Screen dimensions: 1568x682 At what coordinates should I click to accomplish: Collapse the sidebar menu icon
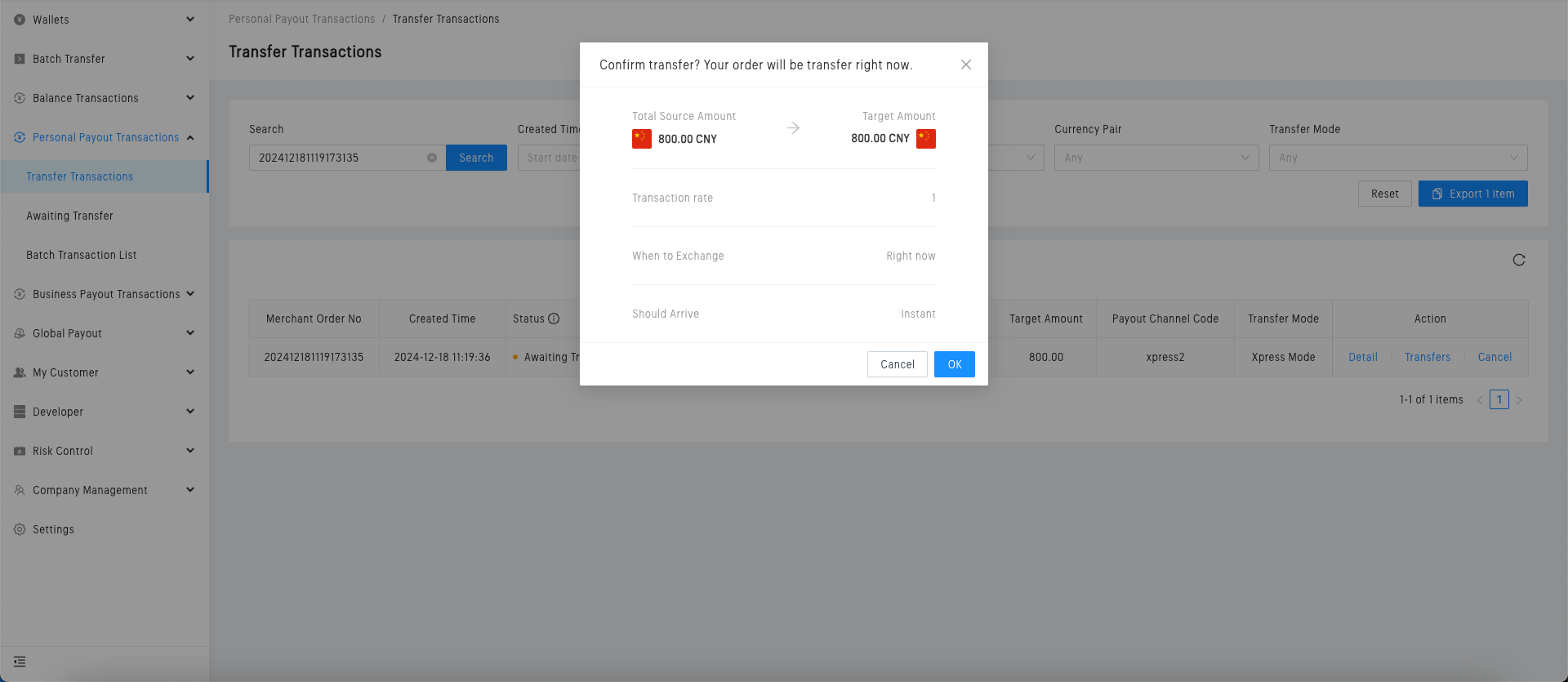click(20, 662)
